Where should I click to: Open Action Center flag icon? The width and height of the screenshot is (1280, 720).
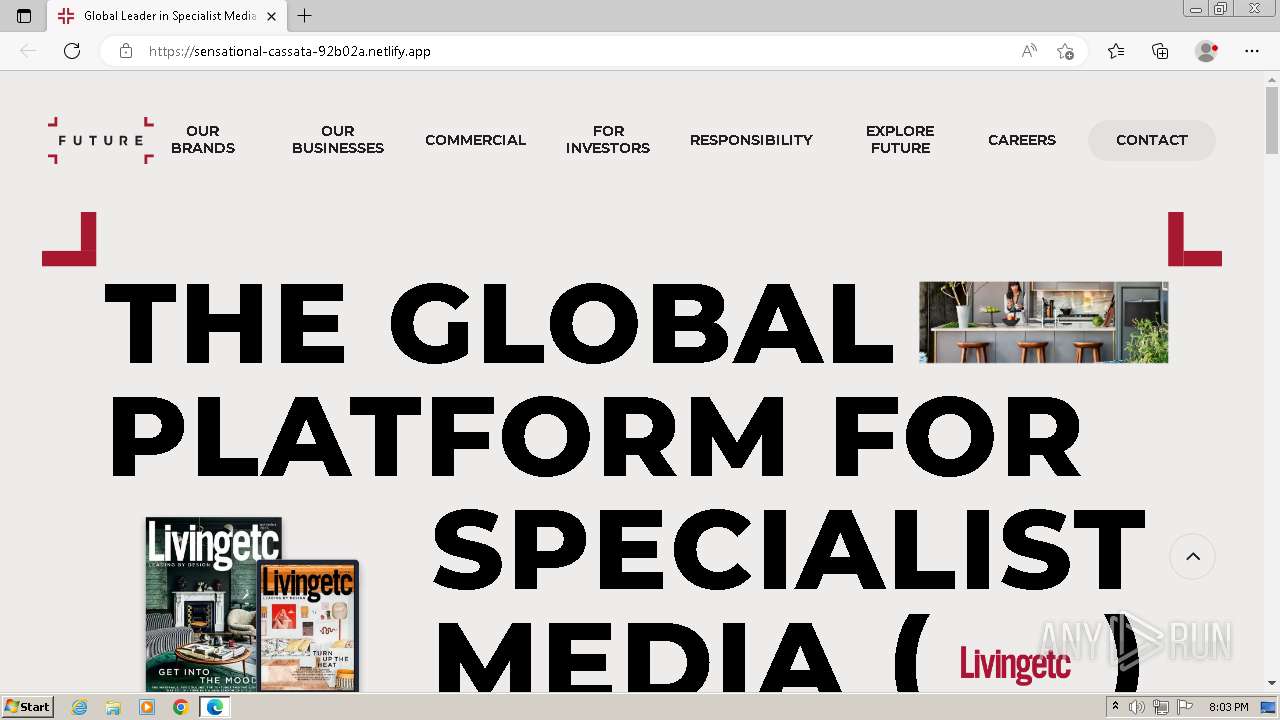tap(1185, 707)
